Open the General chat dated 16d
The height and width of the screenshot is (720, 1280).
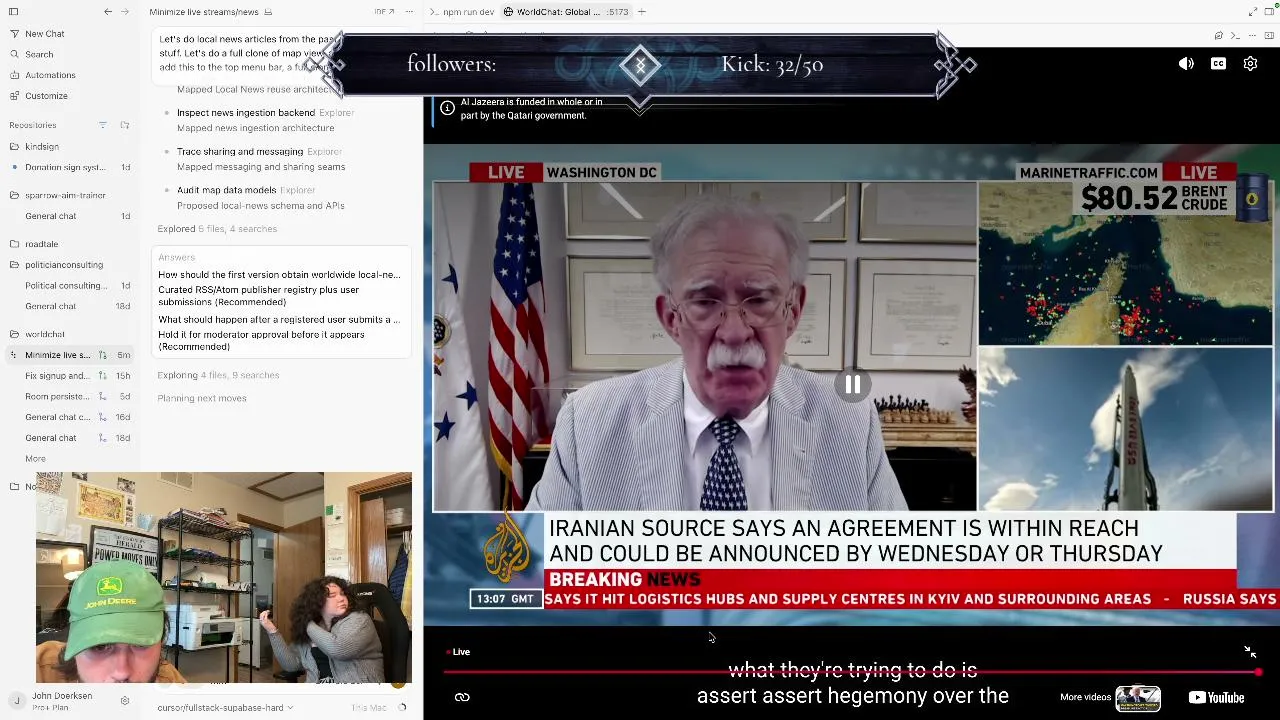(x=70, y=417)
